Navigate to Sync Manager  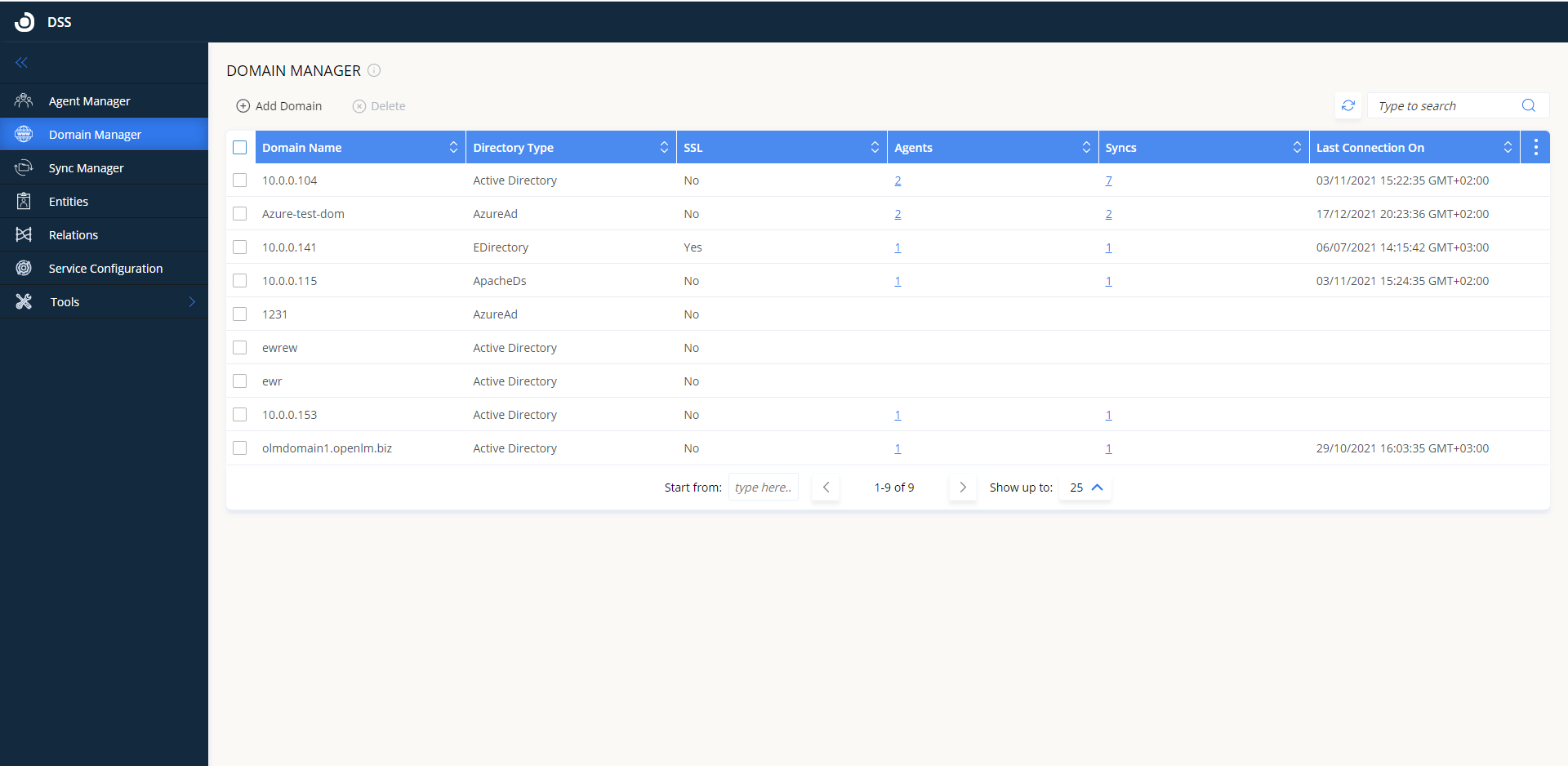[86, 168]
